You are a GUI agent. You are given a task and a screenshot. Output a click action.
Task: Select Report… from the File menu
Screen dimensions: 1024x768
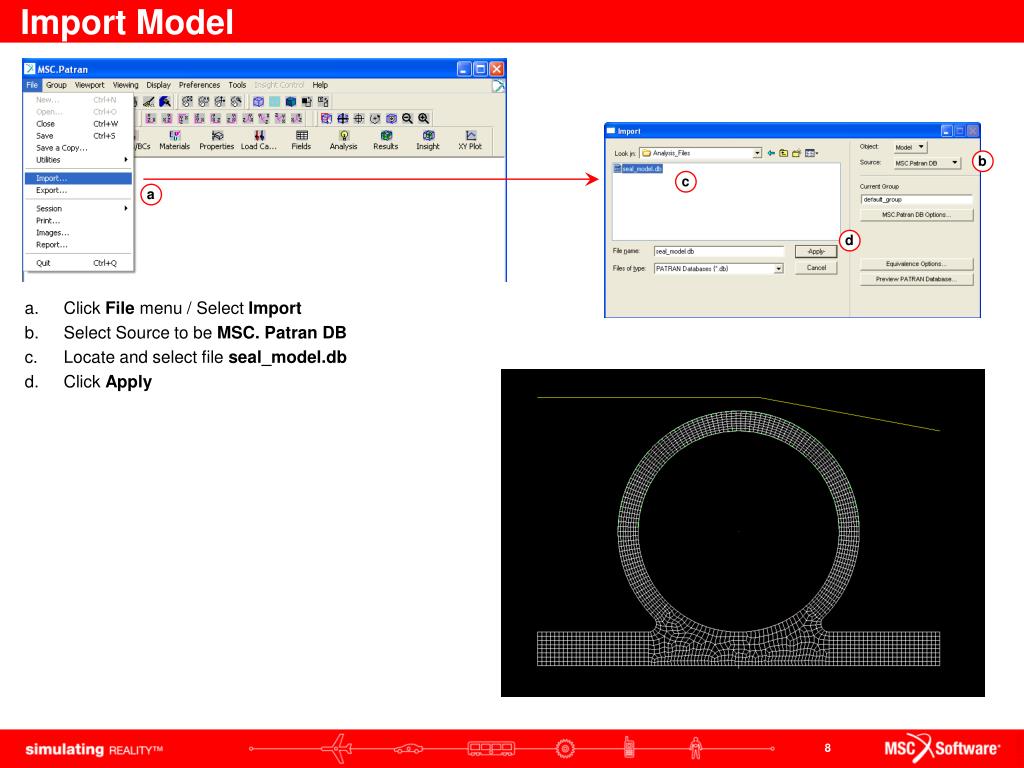78,245
